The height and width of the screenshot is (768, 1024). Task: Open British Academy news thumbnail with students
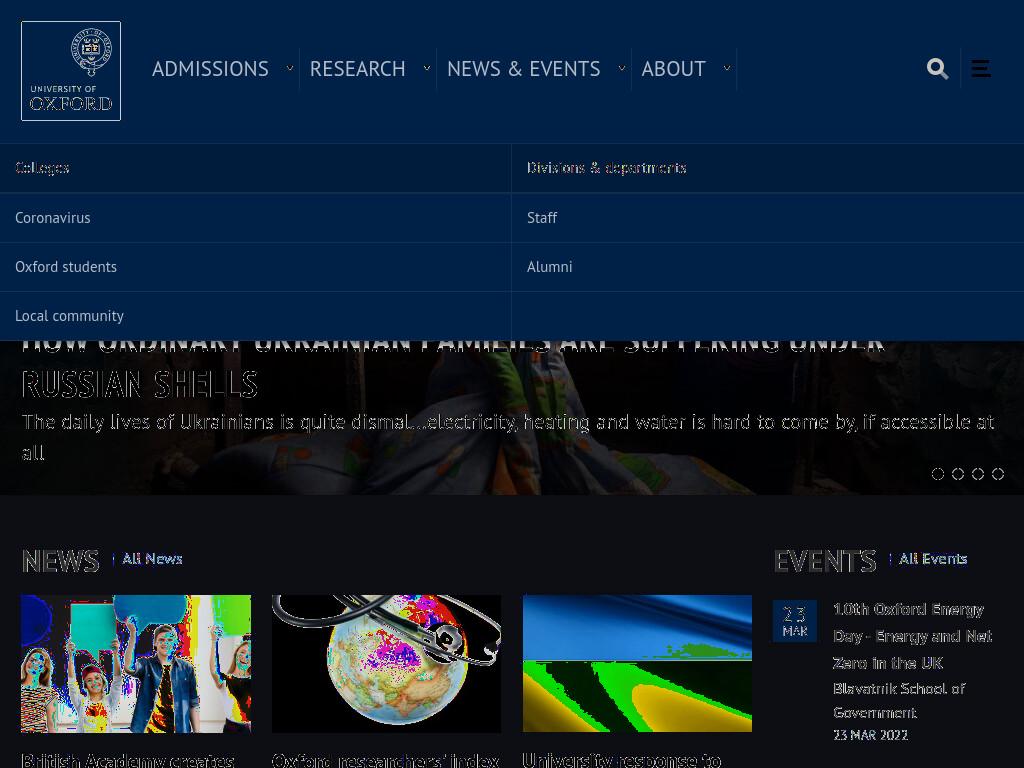(x=136, y=664)
